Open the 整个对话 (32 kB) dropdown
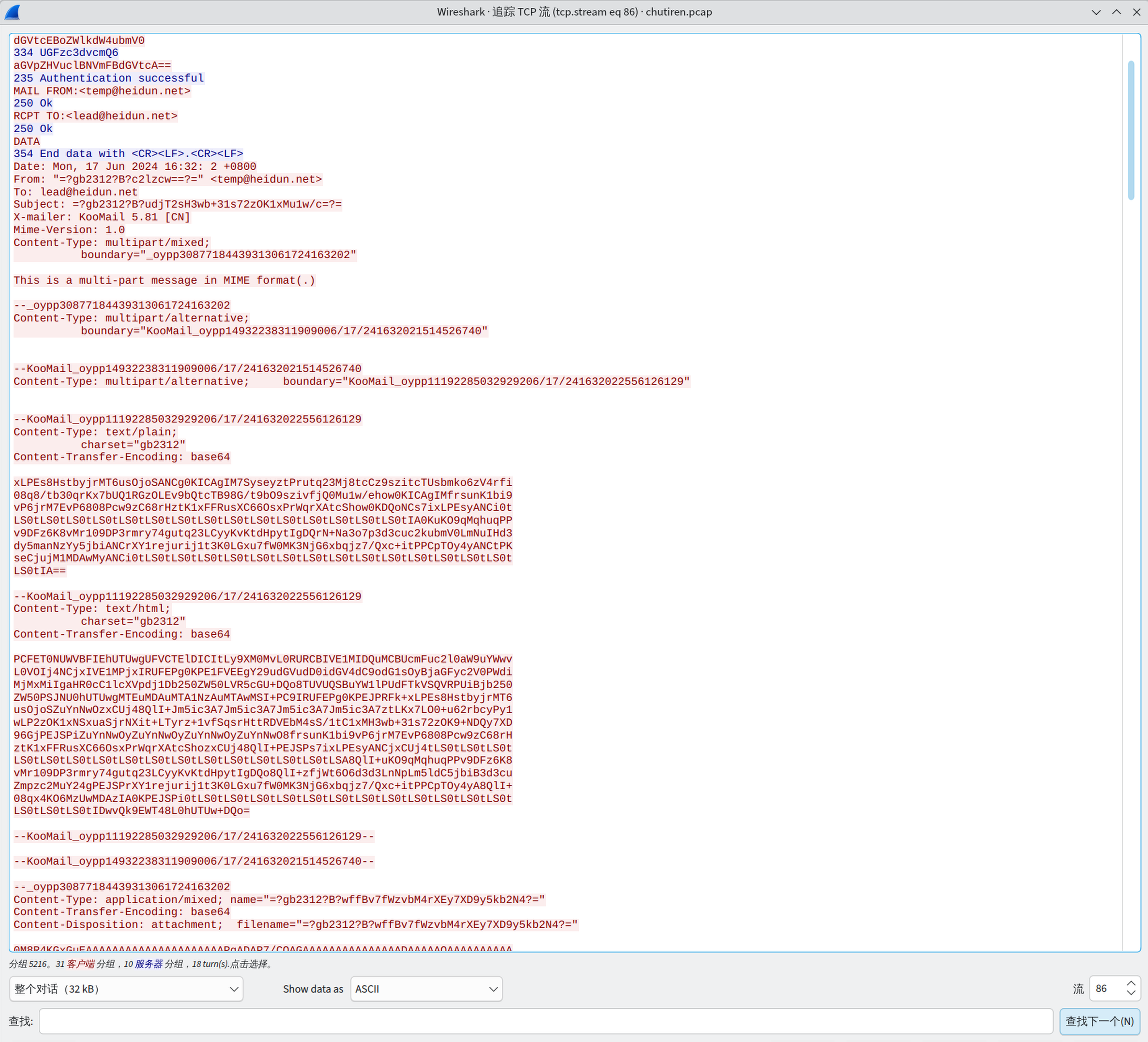Screen dimensions: 1148x1042 coord(126,989)
